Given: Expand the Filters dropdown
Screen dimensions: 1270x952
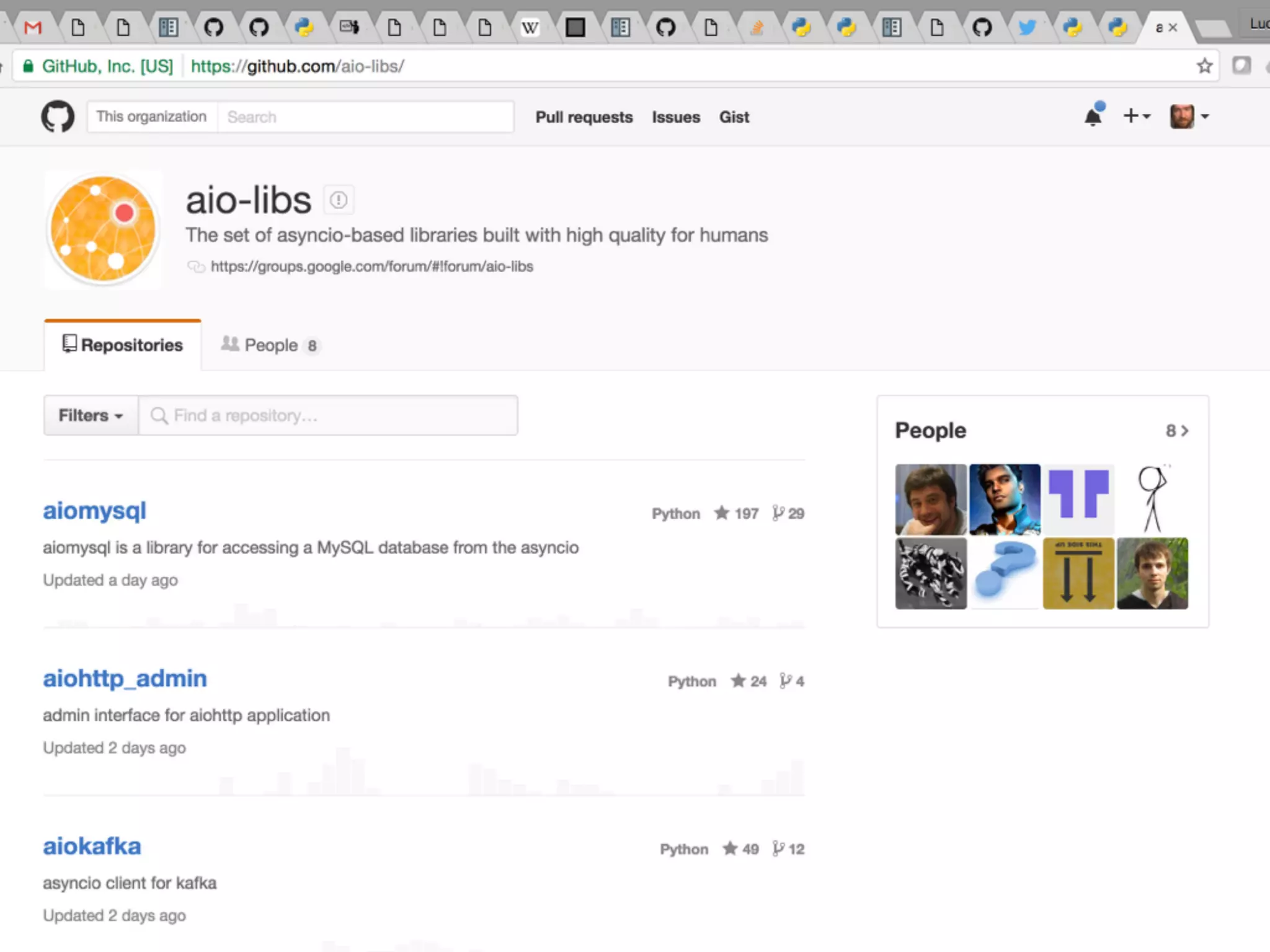Looking at the screenshot, I should (x=91, y=415).
